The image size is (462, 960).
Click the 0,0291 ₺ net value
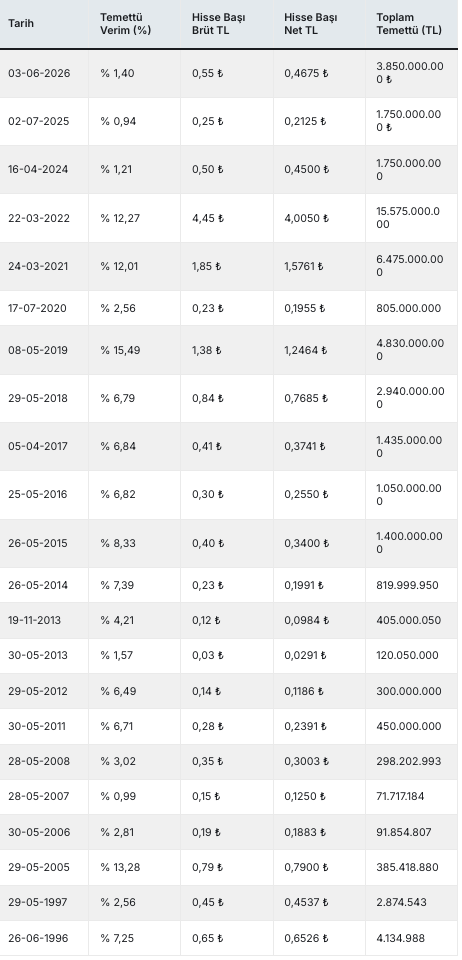click(305, 655)
